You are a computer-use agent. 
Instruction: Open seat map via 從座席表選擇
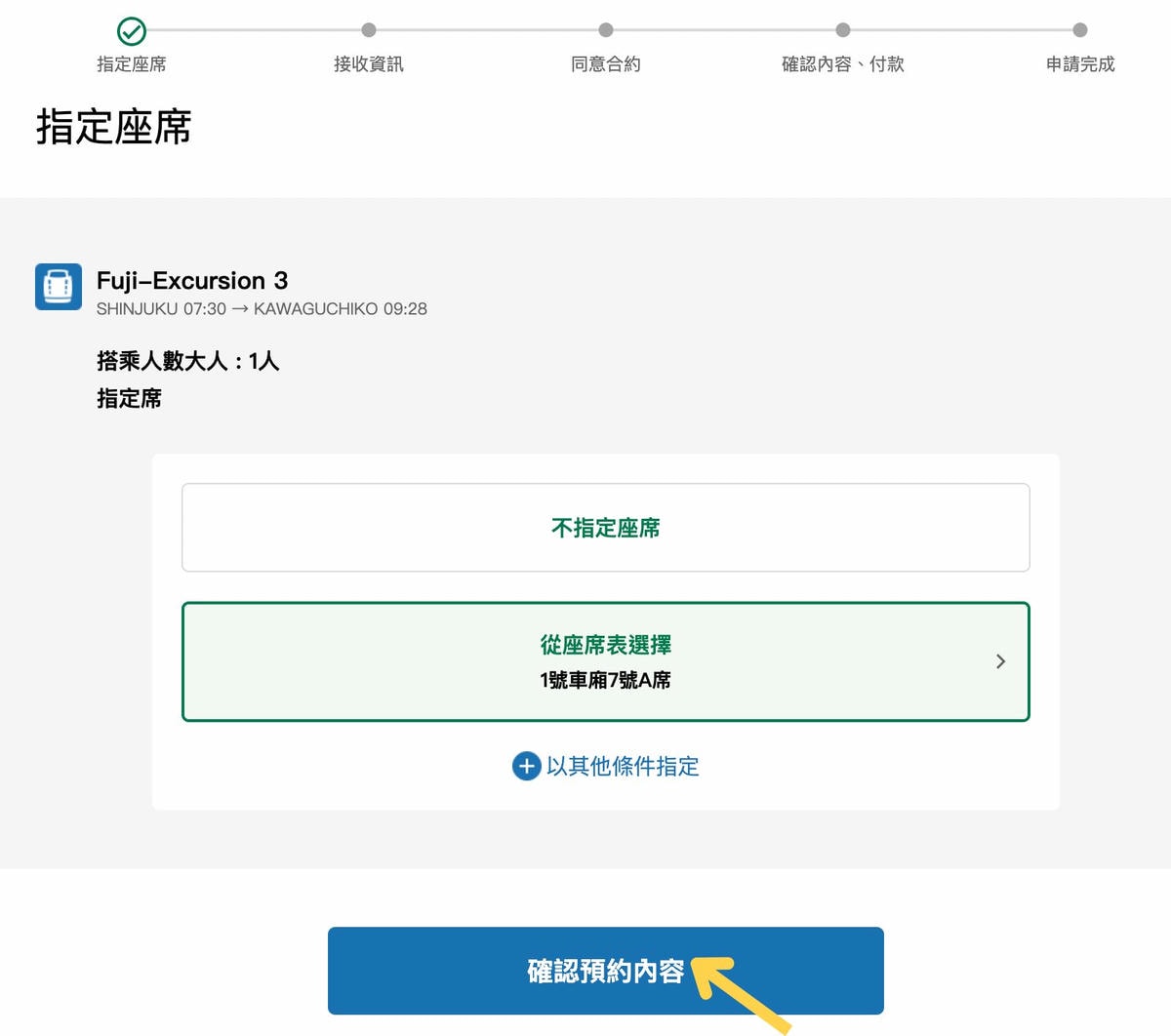(606, 661)
